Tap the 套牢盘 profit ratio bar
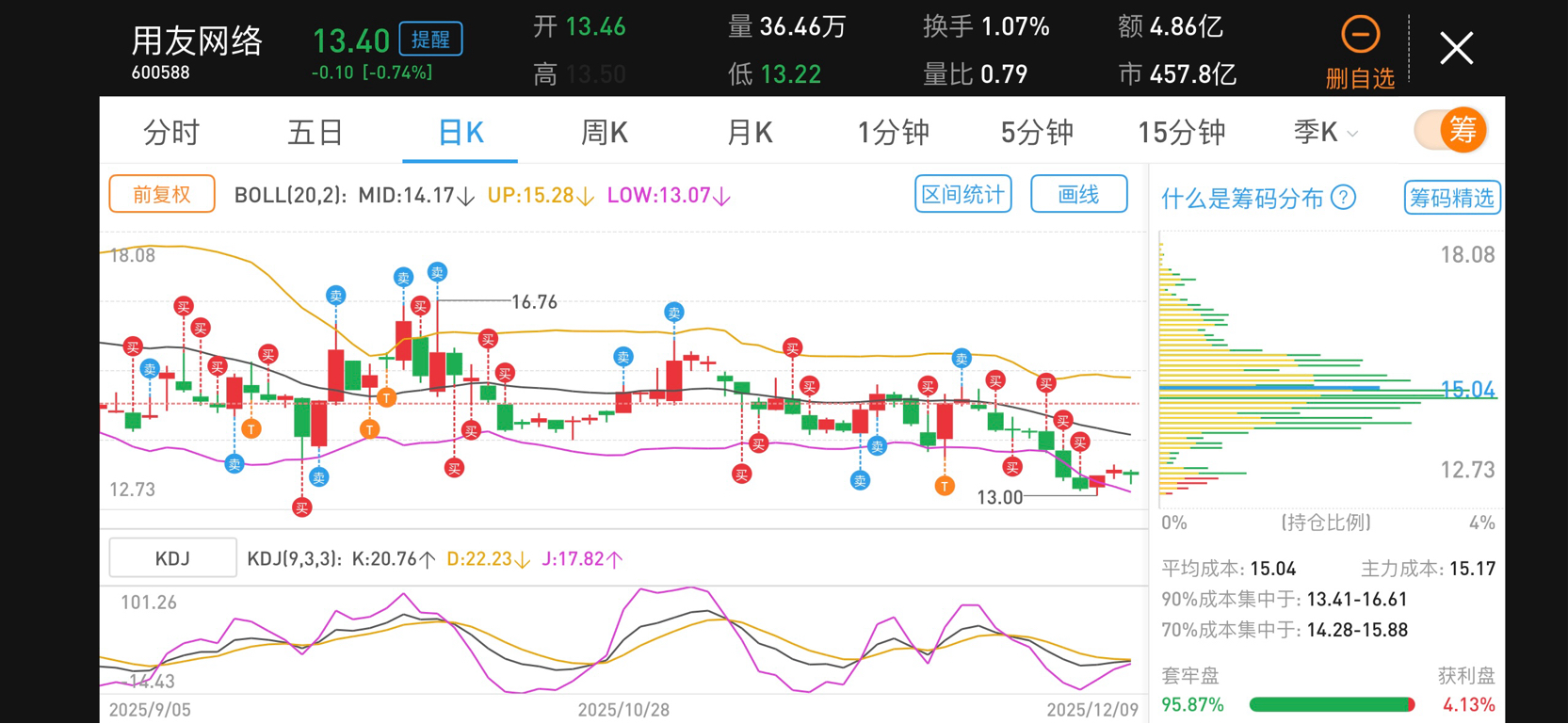The image size is (1568, 724). point(1332,704)
